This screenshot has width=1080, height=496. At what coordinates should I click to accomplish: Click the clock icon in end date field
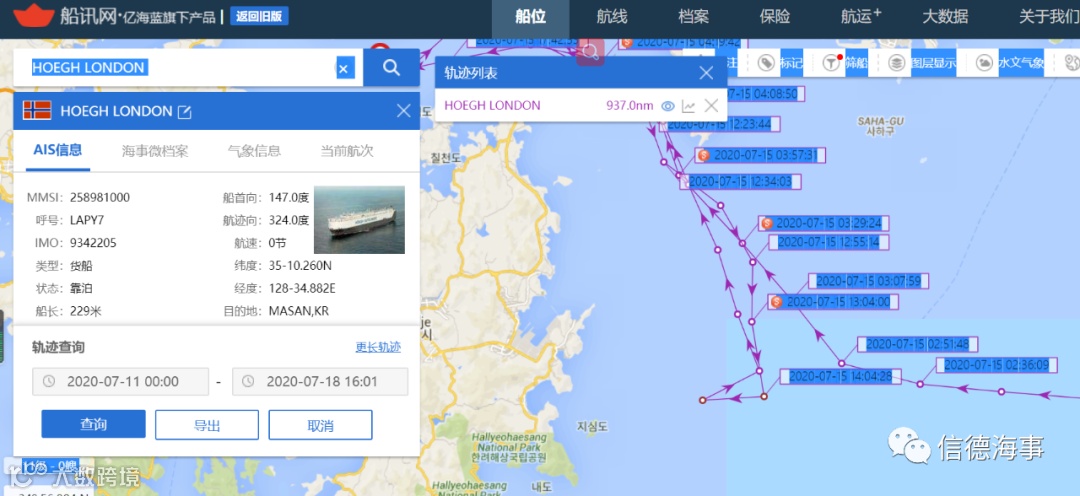point(248,382)
